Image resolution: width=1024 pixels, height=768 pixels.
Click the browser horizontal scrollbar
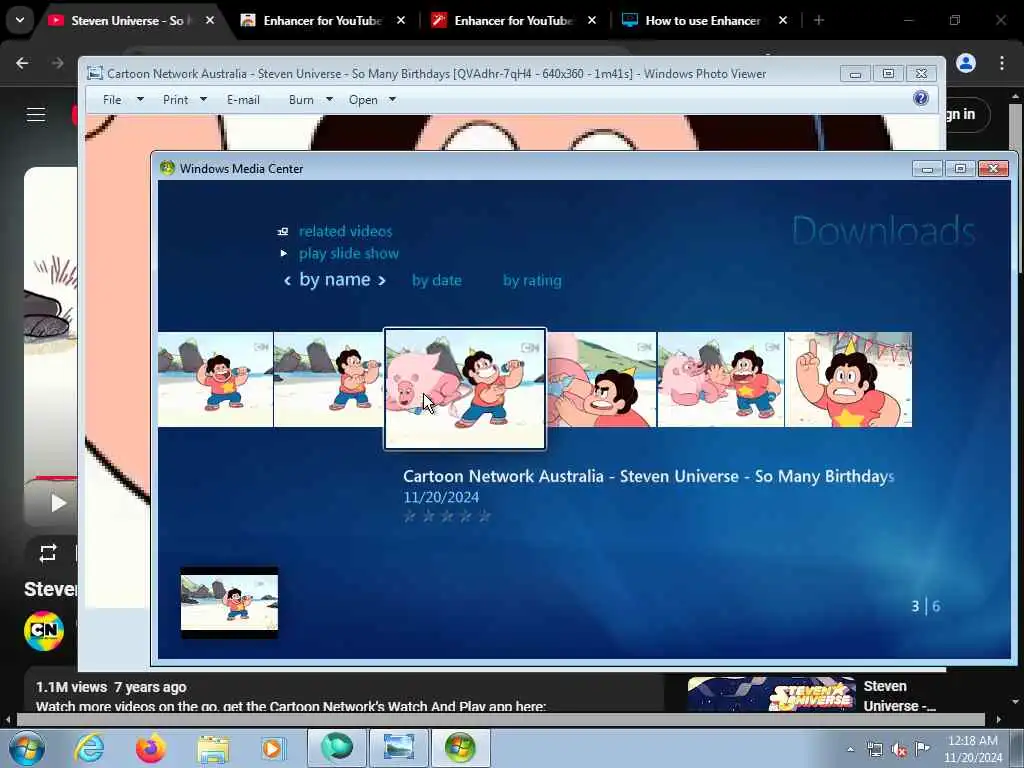coord(500,720)
